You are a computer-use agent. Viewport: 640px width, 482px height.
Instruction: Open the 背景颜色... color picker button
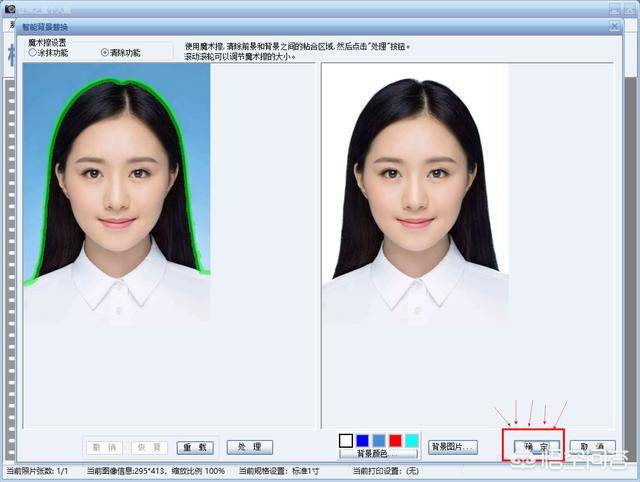point(378,454)
